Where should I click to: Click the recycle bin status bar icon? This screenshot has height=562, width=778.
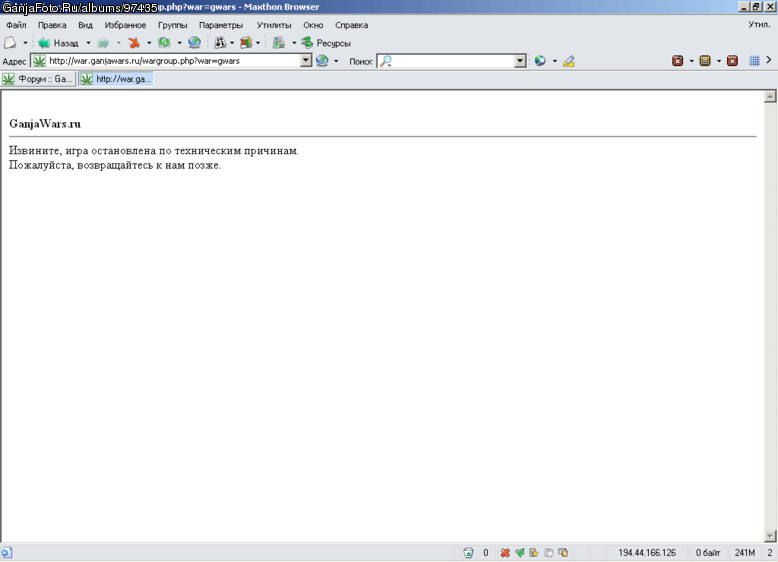pos(468,553)
